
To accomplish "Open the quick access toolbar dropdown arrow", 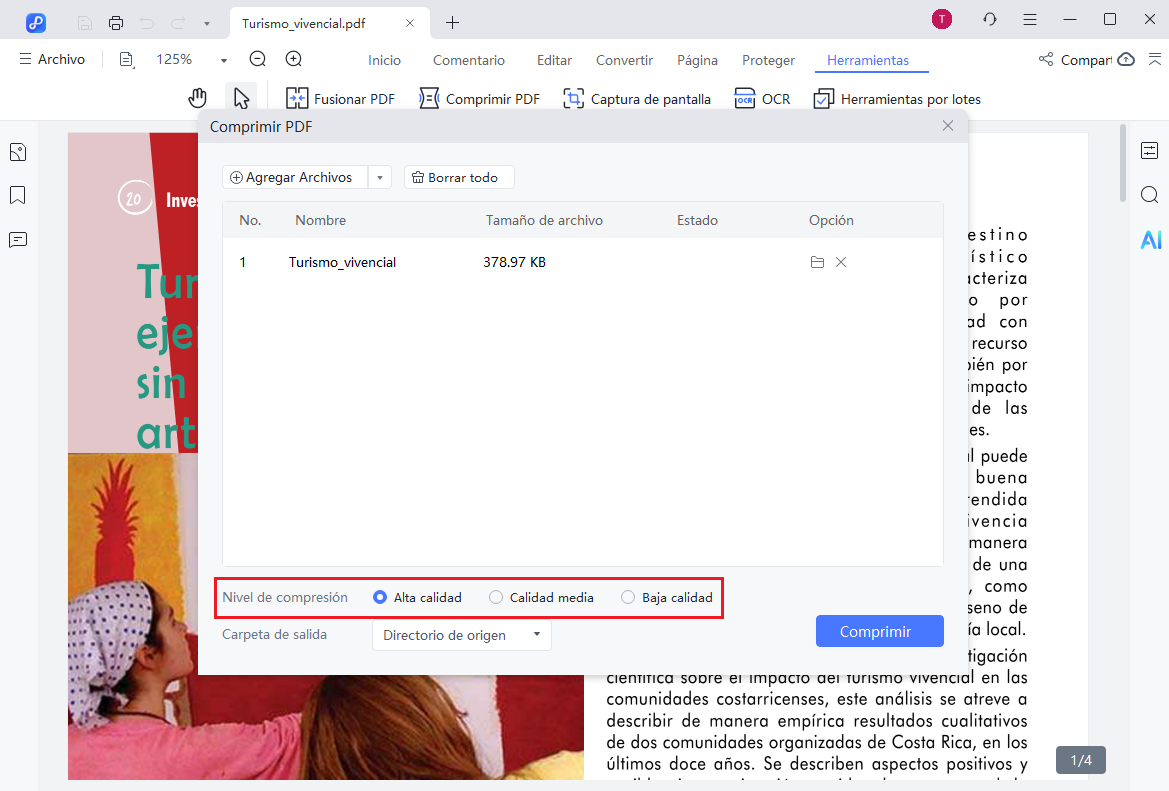I will tap(207, 24).
